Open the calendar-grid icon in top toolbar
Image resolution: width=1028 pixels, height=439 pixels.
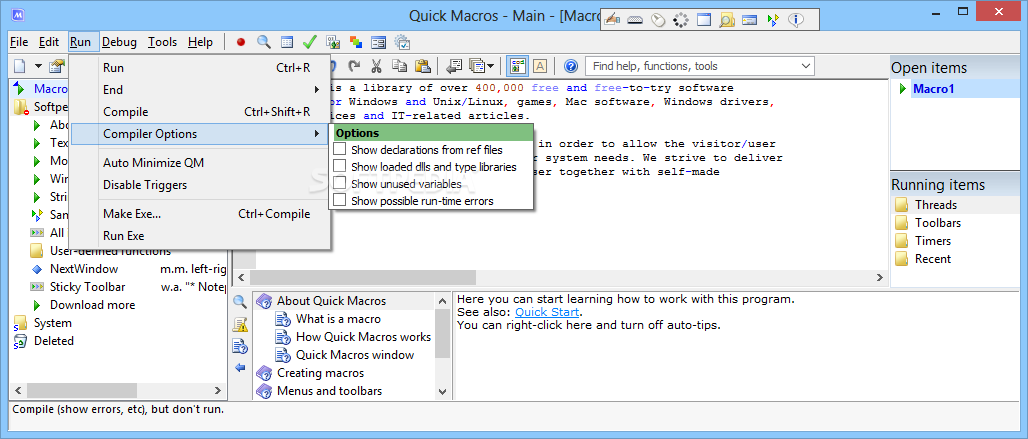pos(287,42)
